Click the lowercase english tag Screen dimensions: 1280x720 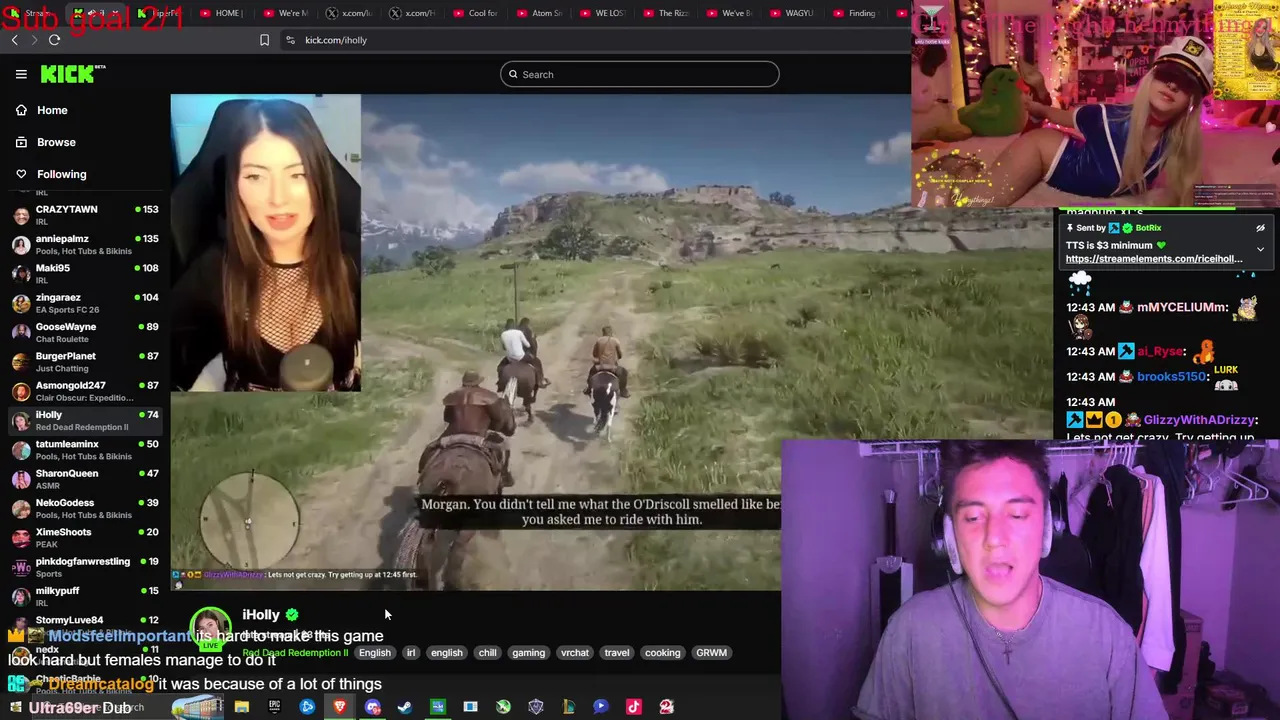[x=446, y=653]
